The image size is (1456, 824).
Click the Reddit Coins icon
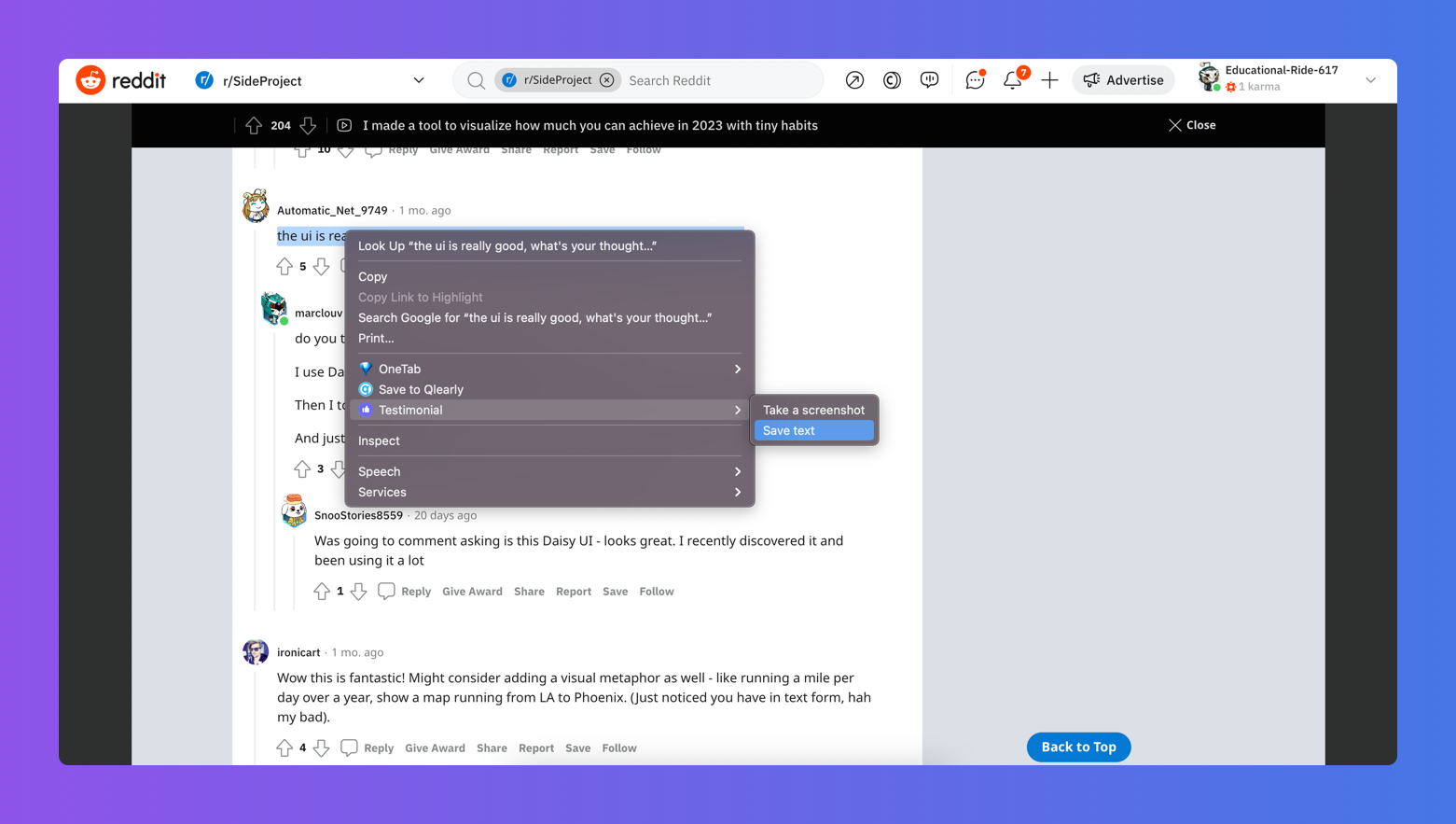(891, 80)
